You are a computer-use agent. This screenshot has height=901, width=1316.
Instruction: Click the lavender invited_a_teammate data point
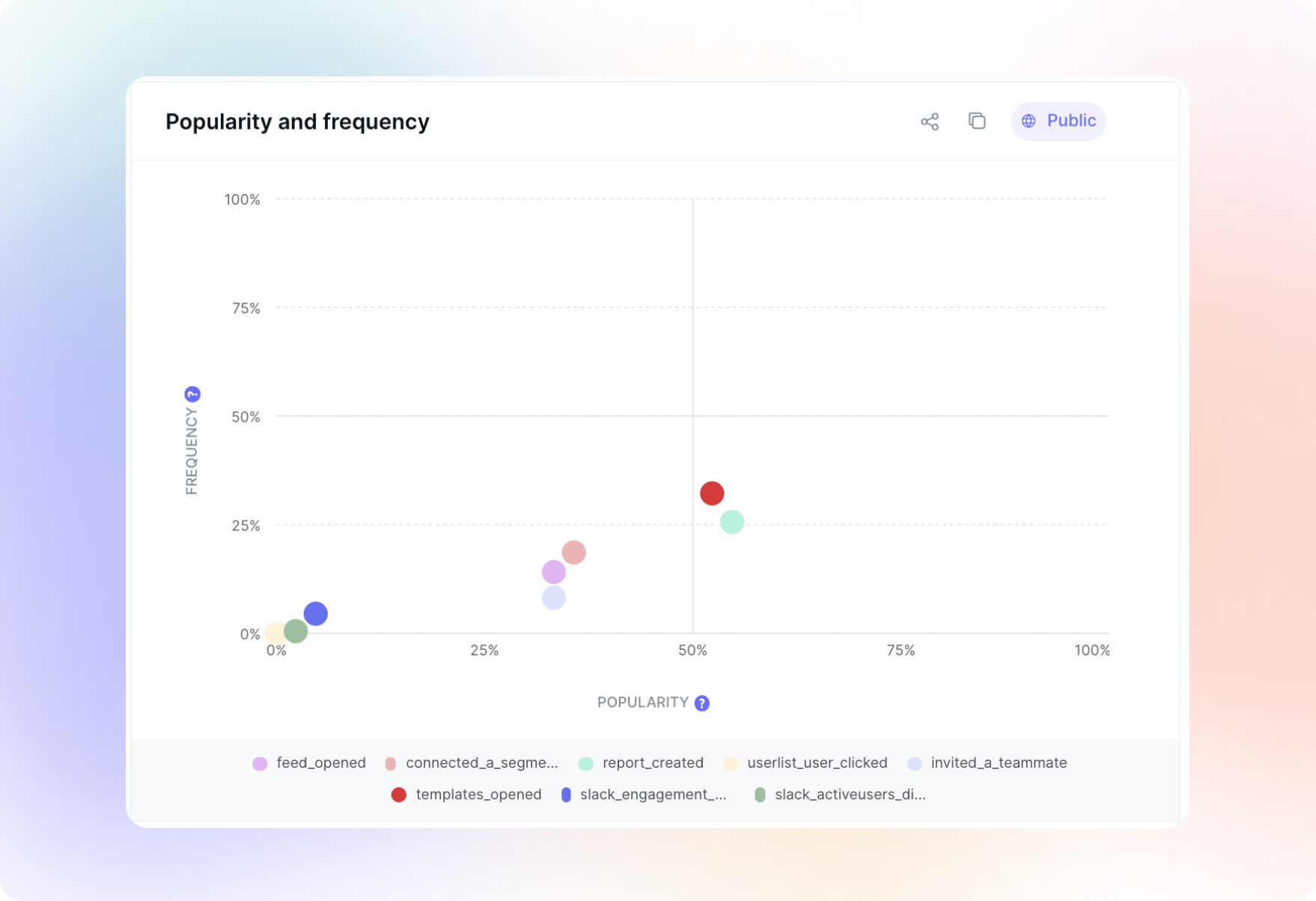tap(553, 598)
